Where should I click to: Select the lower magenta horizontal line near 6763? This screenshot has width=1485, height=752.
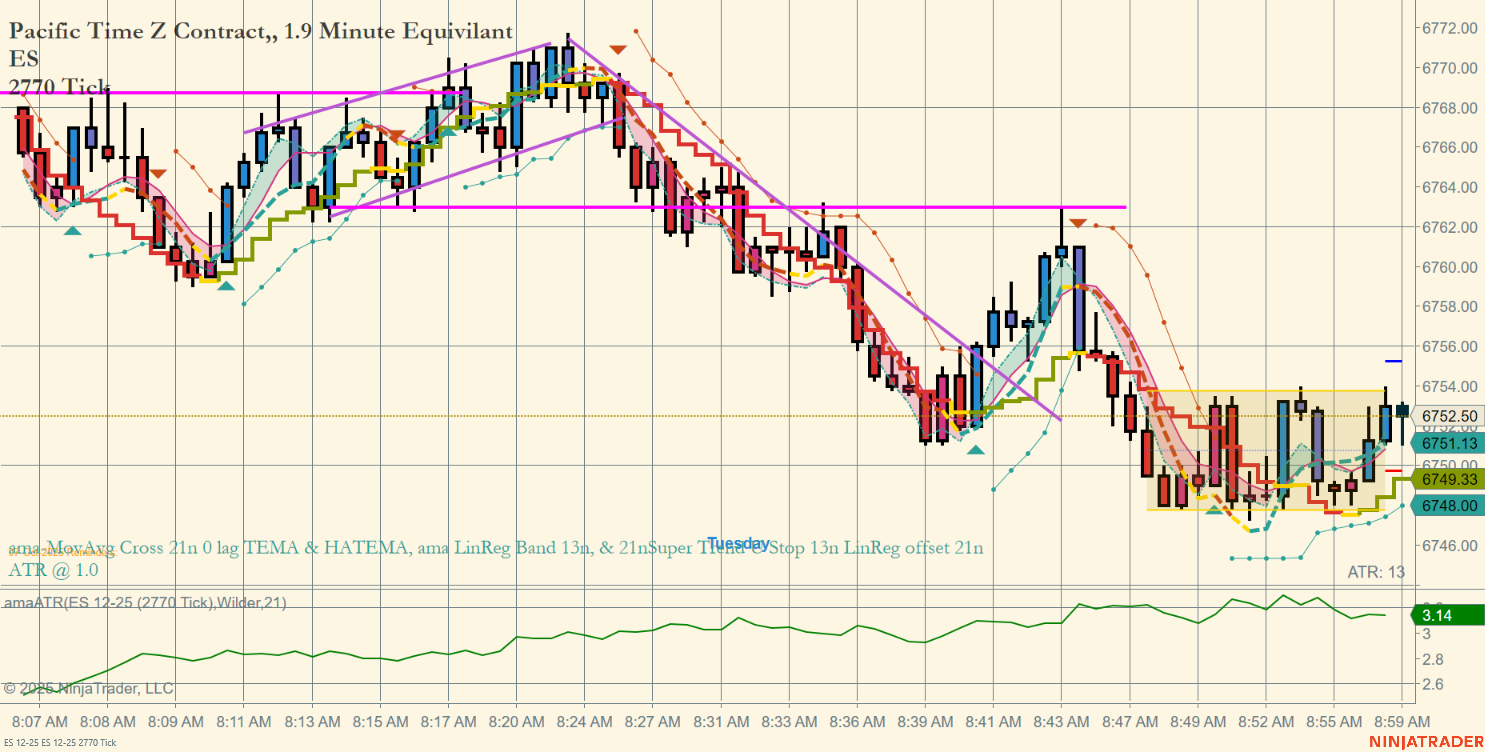(728, 207)
